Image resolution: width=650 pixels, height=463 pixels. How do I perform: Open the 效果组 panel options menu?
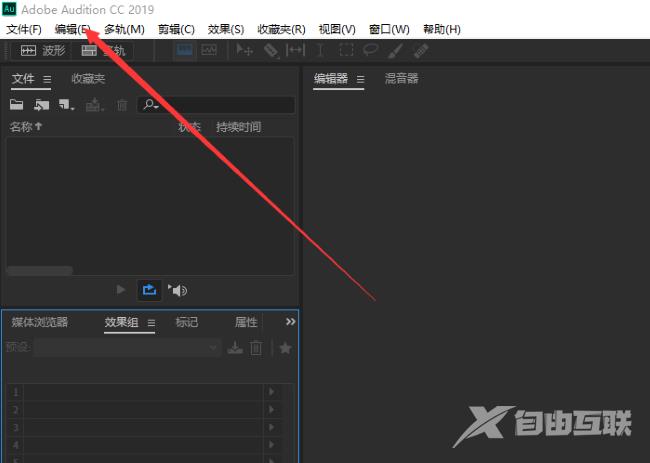pos(151,322)
